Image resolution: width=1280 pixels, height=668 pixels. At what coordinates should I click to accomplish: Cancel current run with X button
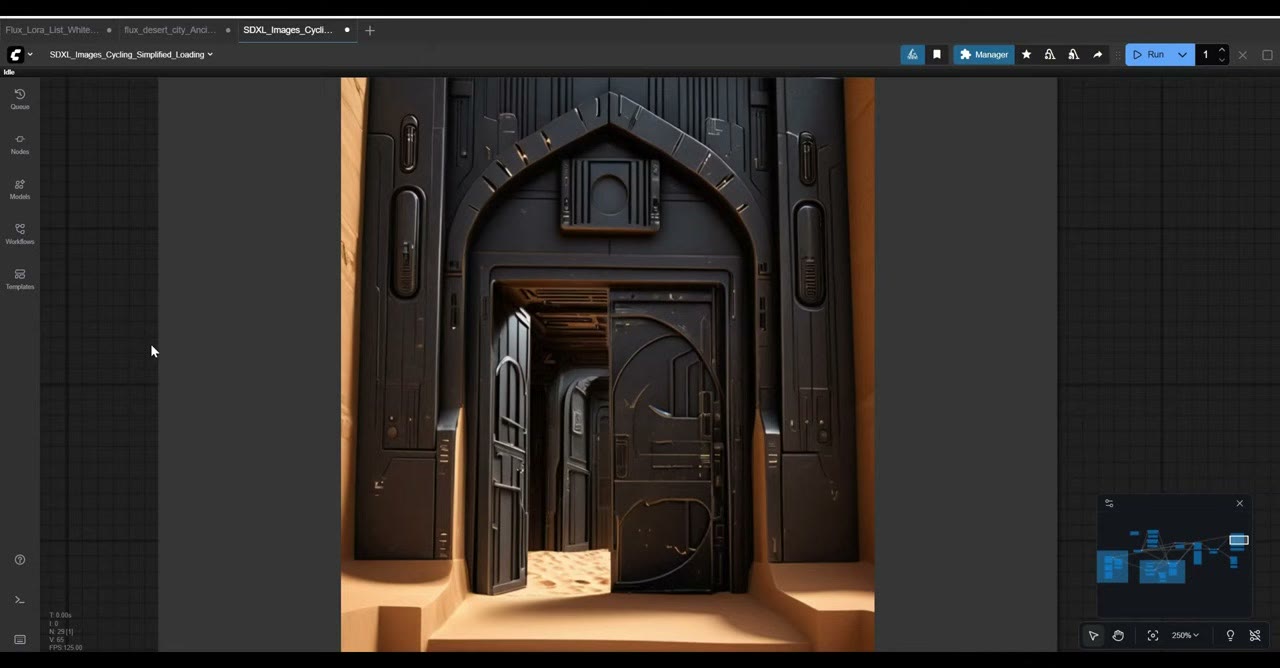click(x=1243, y=55)
